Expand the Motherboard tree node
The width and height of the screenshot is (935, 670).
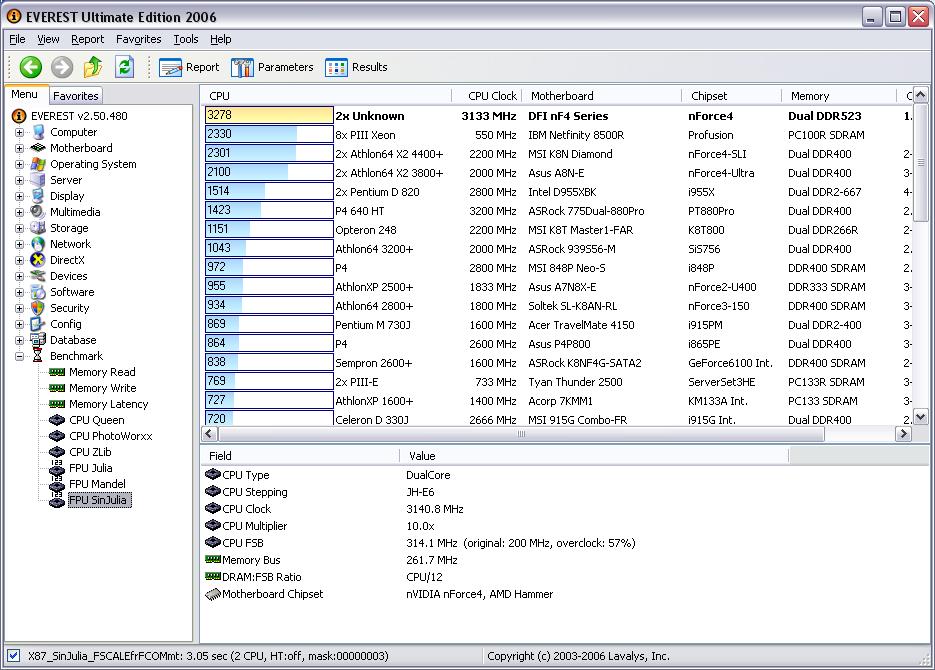[x=20, y=148]
